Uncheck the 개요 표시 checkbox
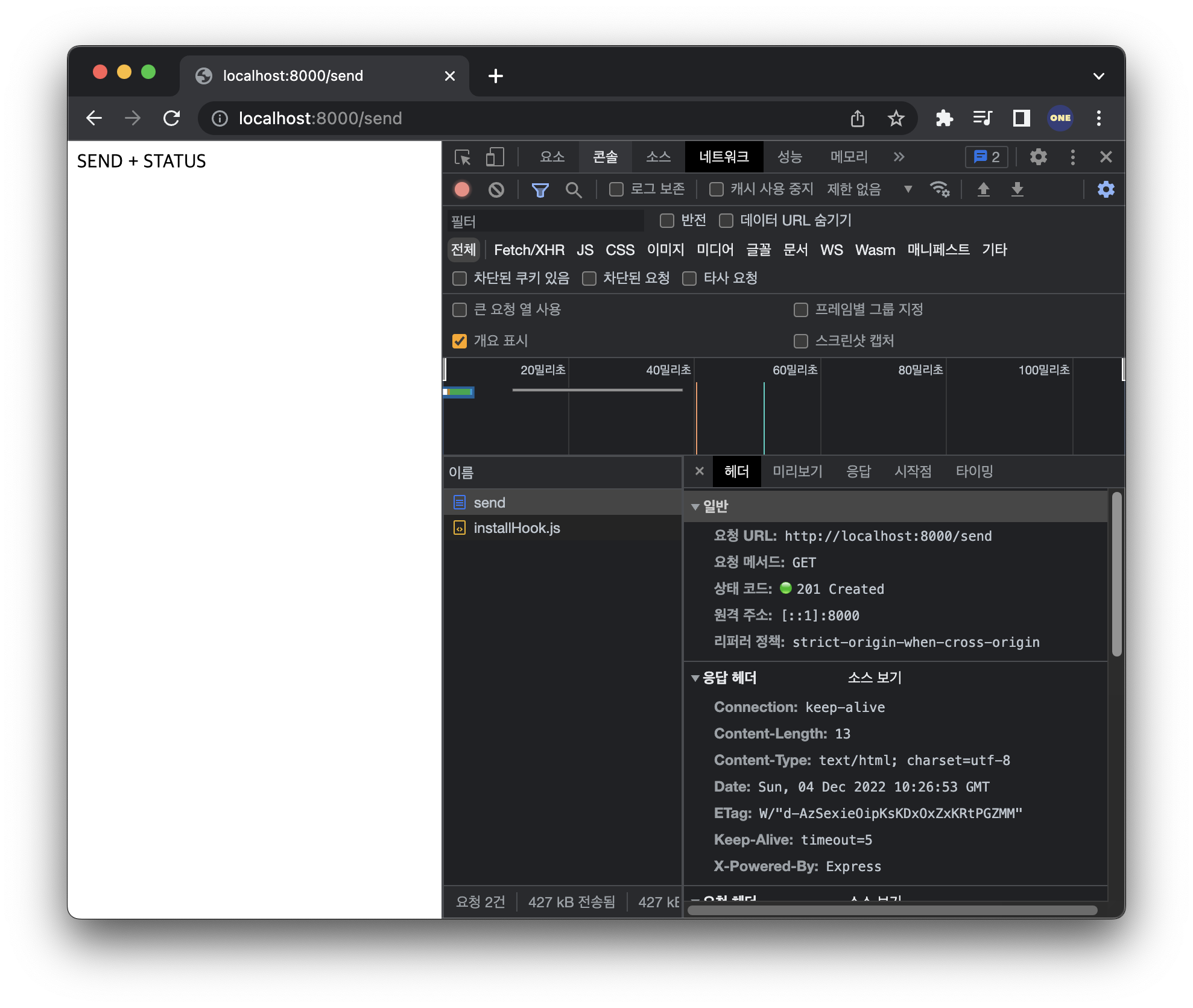1193x1008 pixels. 460,341
